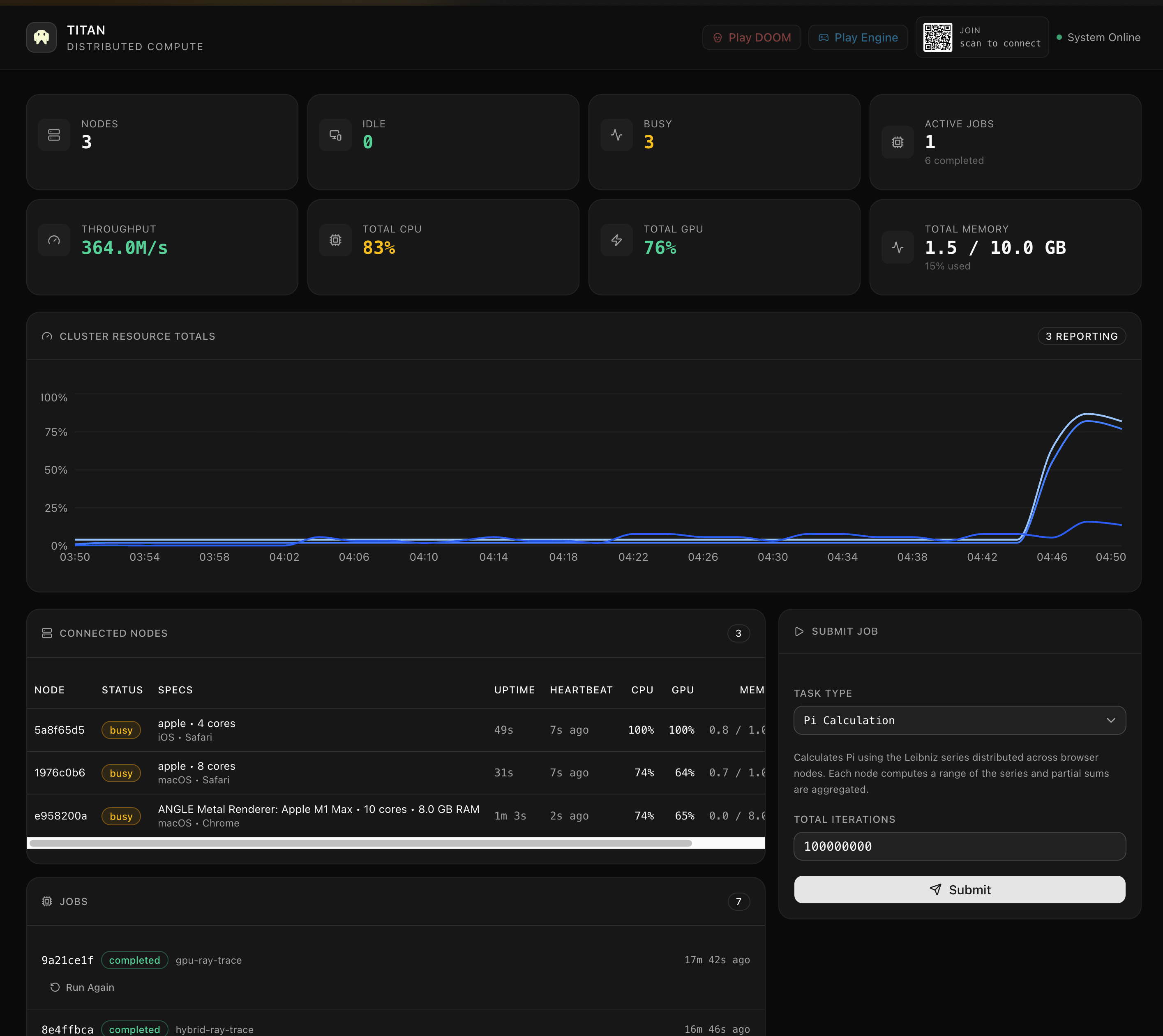This screenshot has width=1163, height=1036.
Task: Click the Busy activity pulse icon
Action: point(616,135)
